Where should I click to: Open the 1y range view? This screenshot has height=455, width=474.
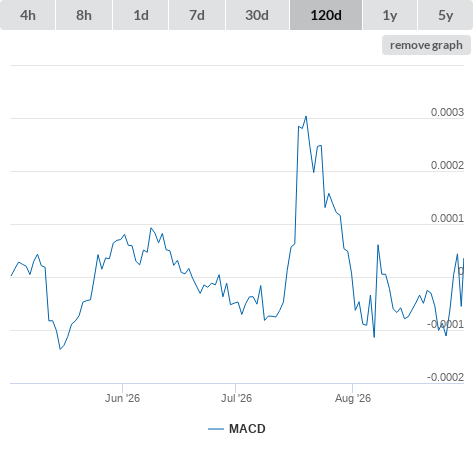coord(390,15)
